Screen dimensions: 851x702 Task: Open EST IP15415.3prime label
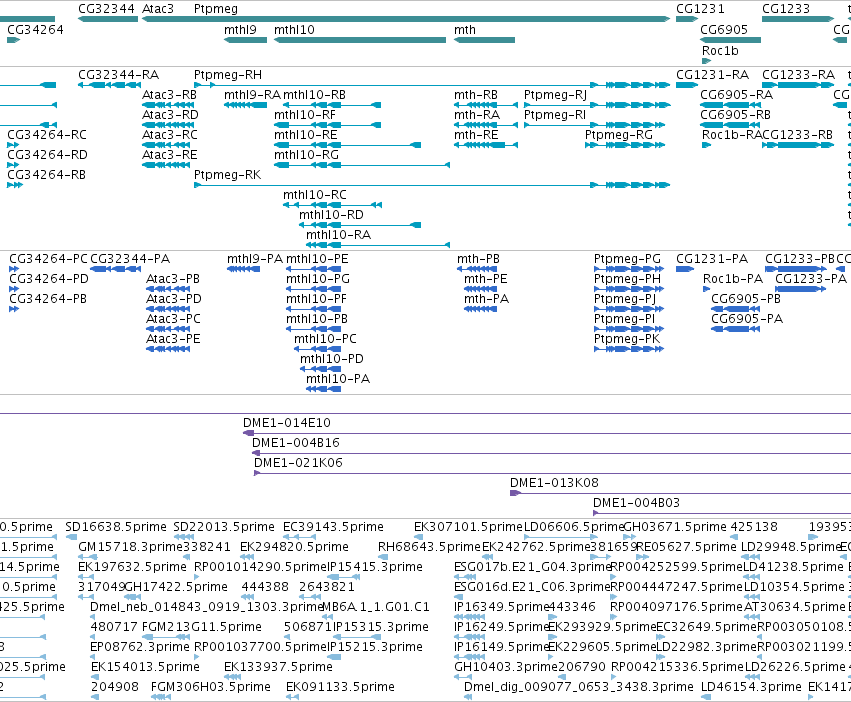pyautogui.click(x=375, y=567)
